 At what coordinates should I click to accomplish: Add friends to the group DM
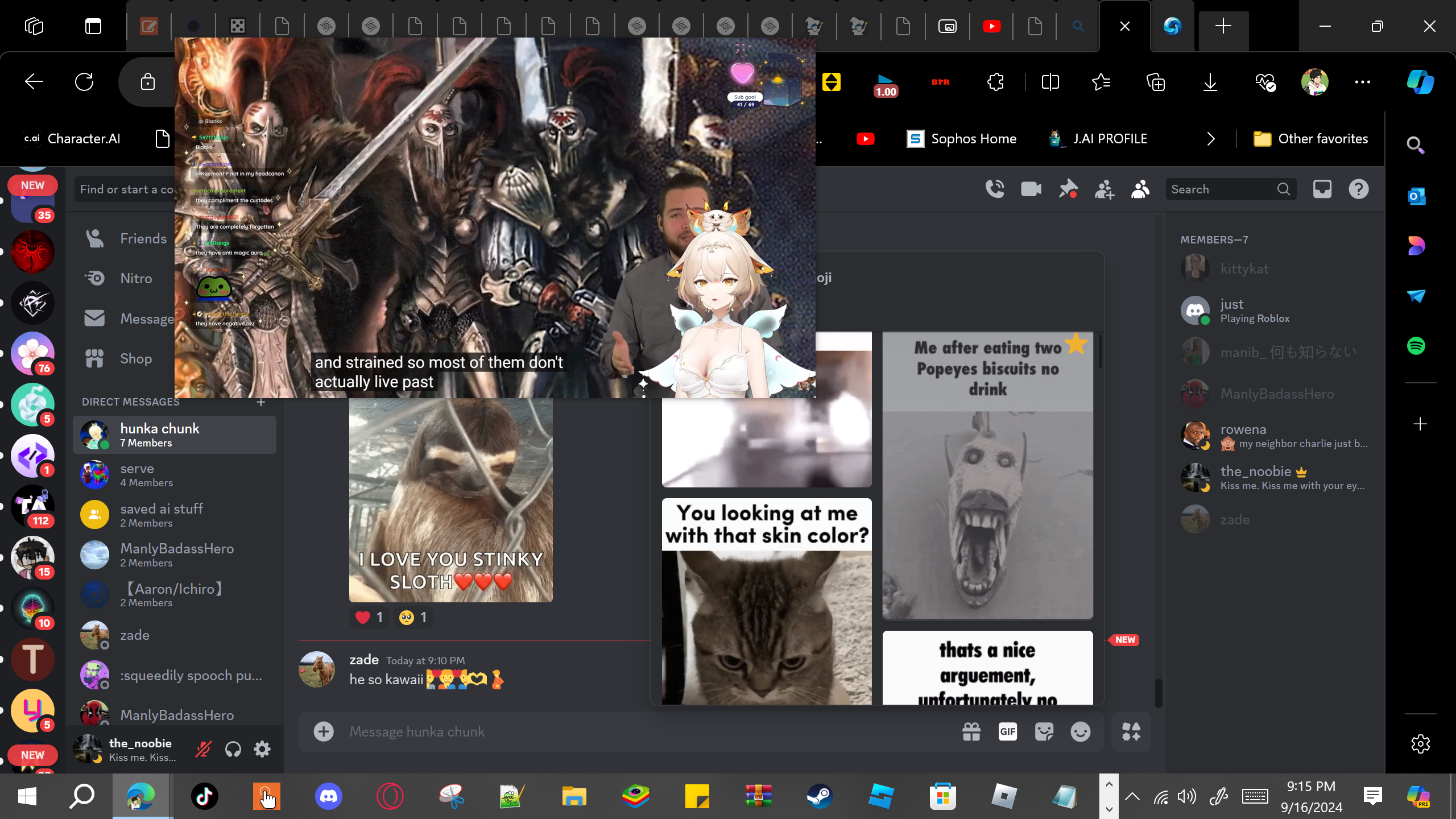point(1105,189)
